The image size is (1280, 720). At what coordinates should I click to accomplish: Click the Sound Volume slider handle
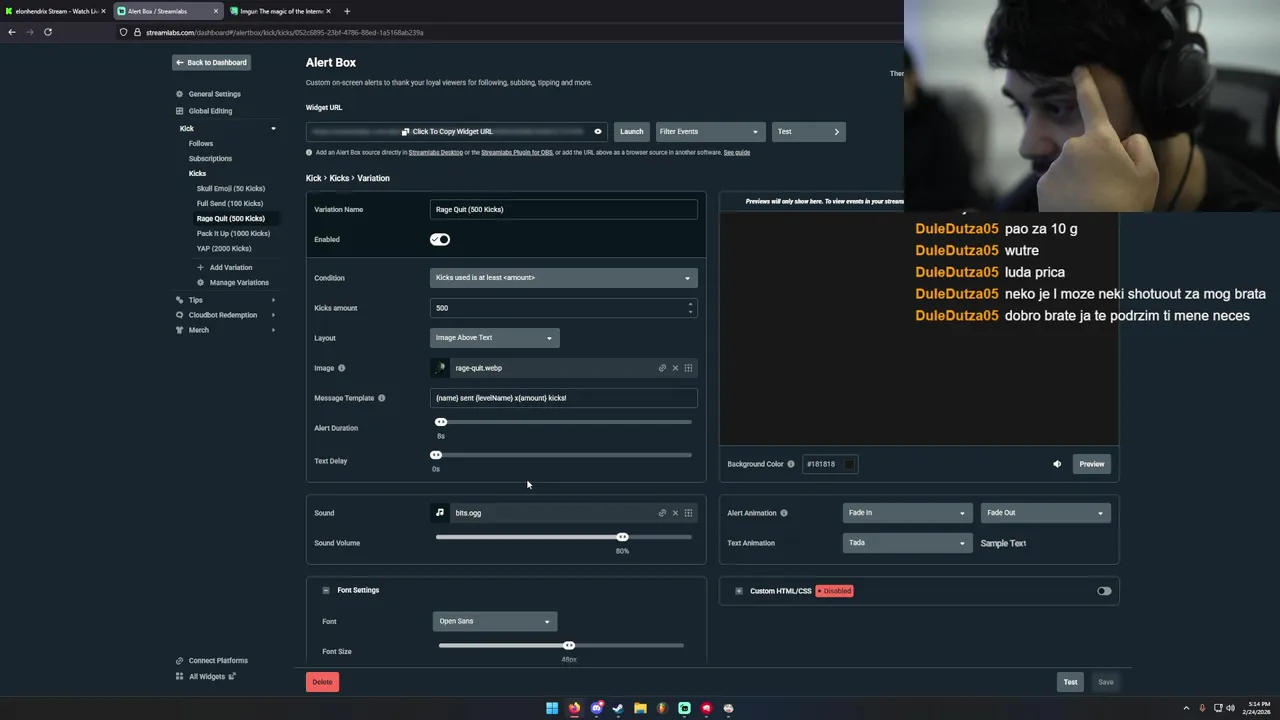tap(622, 537)
